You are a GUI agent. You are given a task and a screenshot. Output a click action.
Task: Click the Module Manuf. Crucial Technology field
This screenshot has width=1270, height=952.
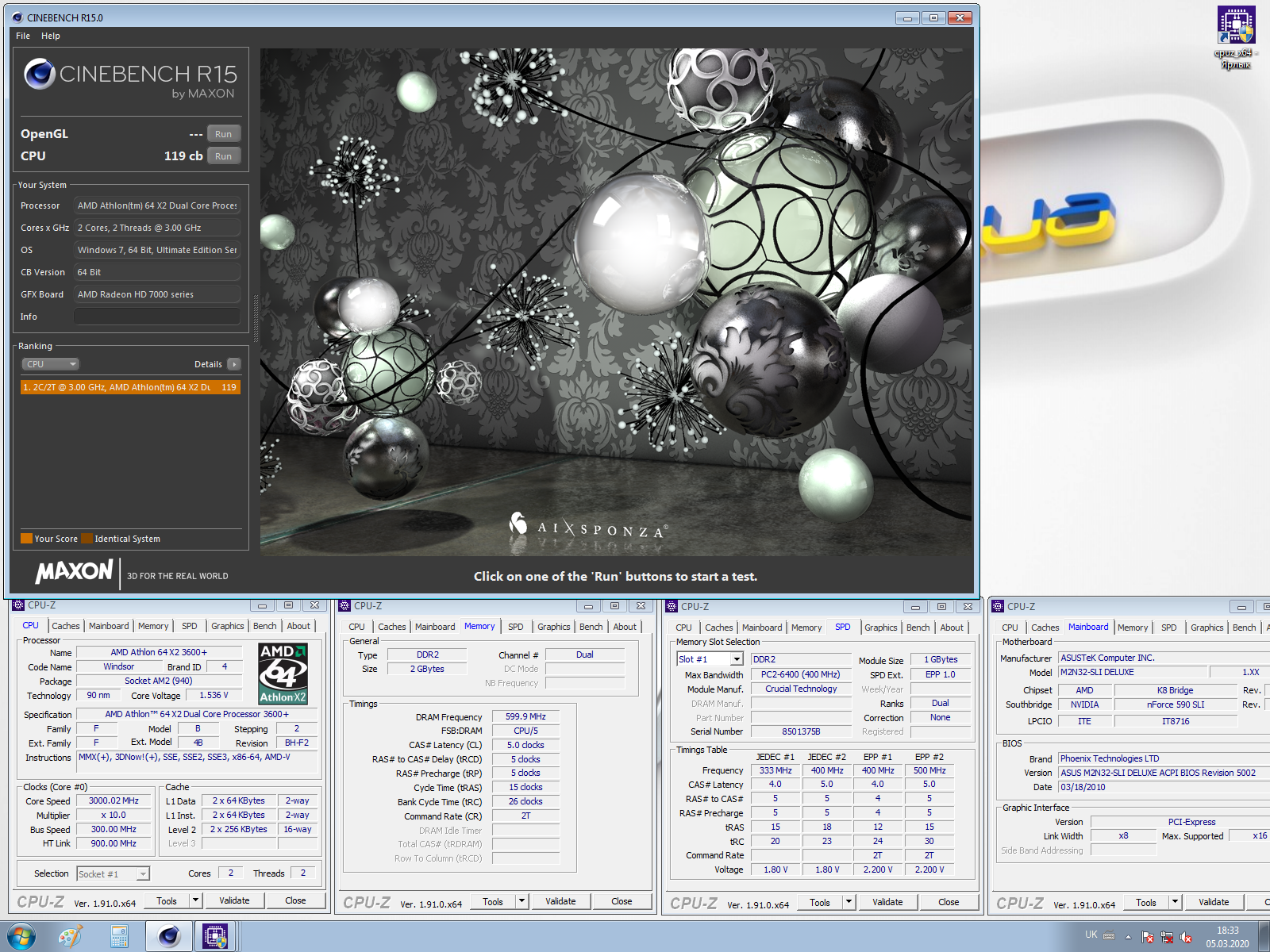pyautogui.click(x=801, y=689)
